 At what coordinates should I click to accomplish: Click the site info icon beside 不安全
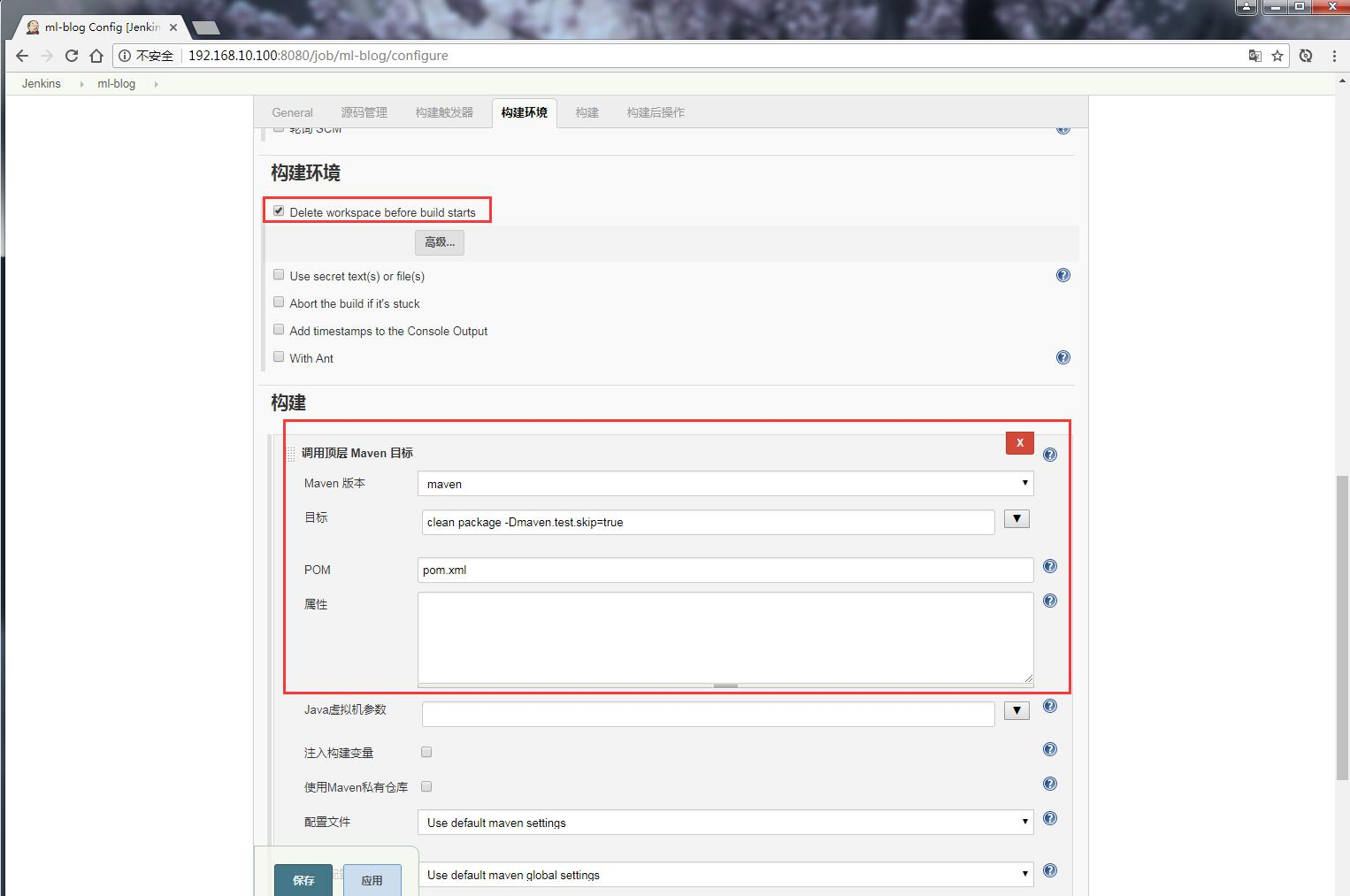[x=125, y=56]
